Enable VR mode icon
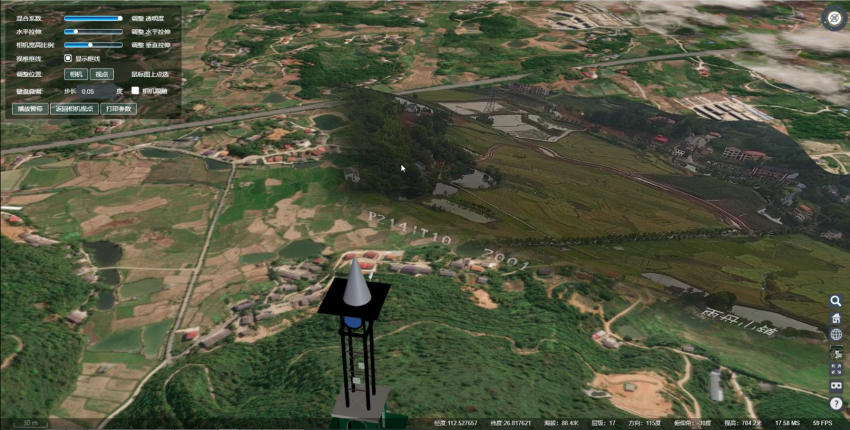The height and width of the screenshot is (430, 850). [835, 386]
